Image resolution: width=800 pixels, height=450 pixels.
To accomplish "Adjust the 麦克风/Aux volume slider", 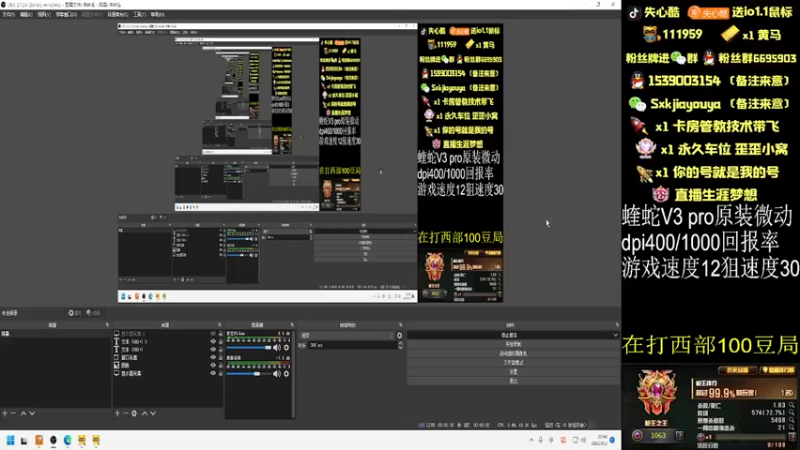I will pyautogui.click(x=248, y=347).
